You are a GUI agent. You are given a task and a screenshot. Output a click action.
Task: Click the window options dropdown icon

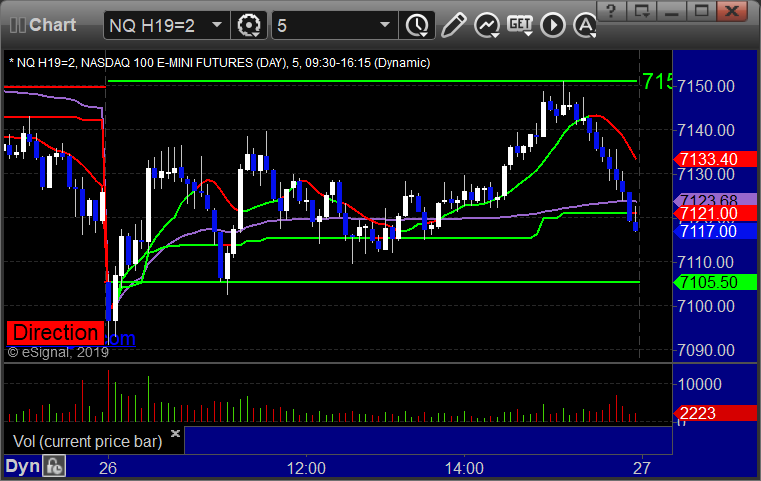(x=641, y=10)
